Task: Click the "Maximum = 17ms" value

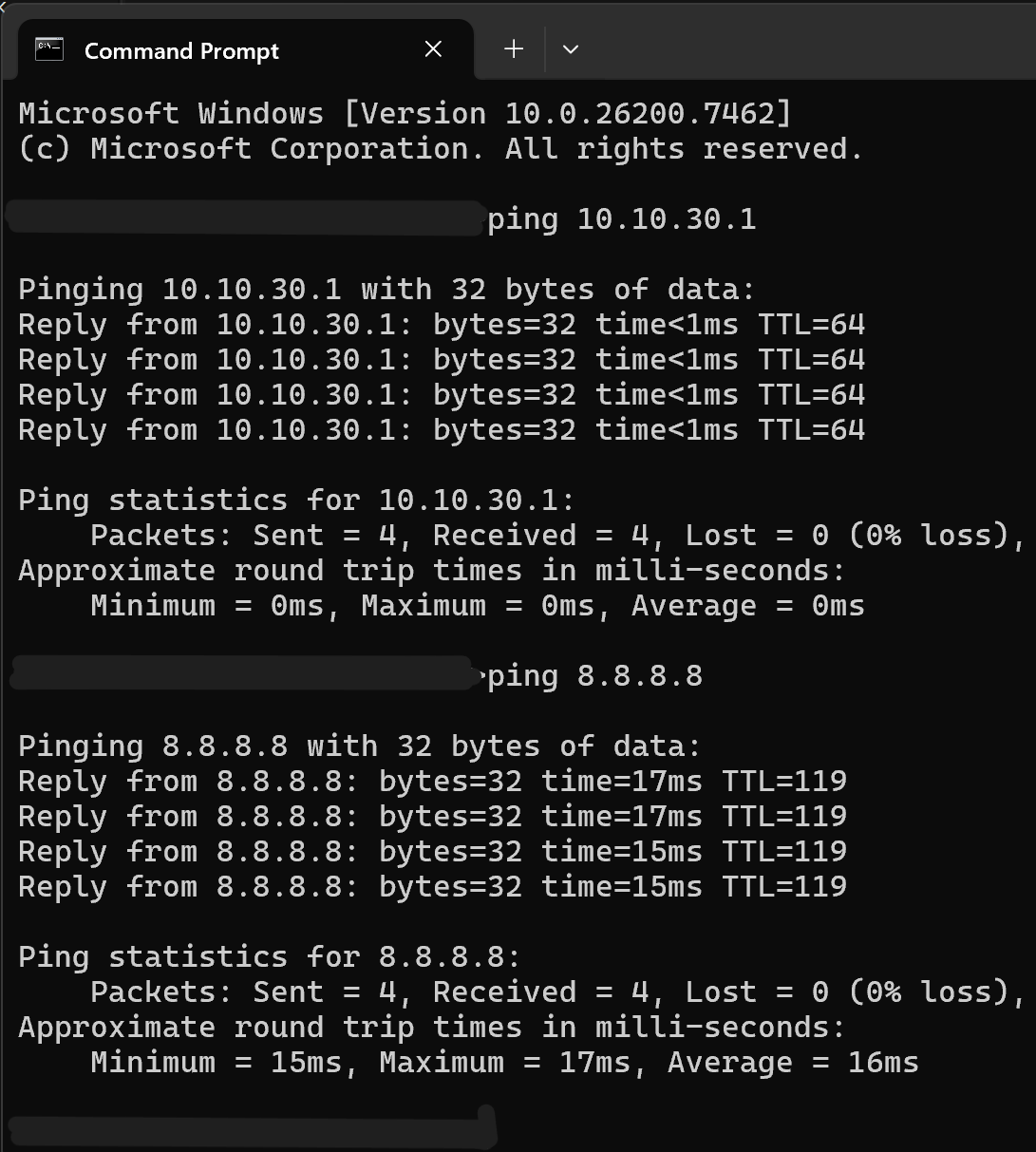Action: click(x=504, y=1063)
